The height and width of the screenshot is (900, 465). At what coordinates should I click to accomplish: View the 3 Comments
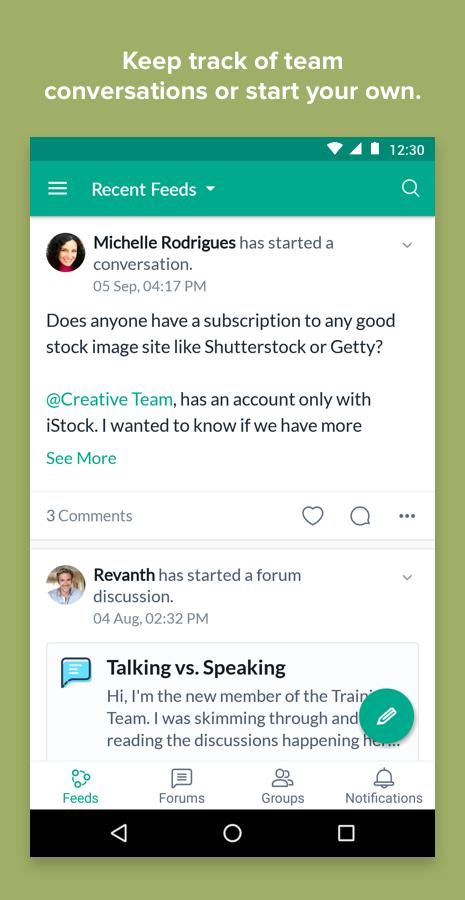pyautogui.click(x=89, y=516)
